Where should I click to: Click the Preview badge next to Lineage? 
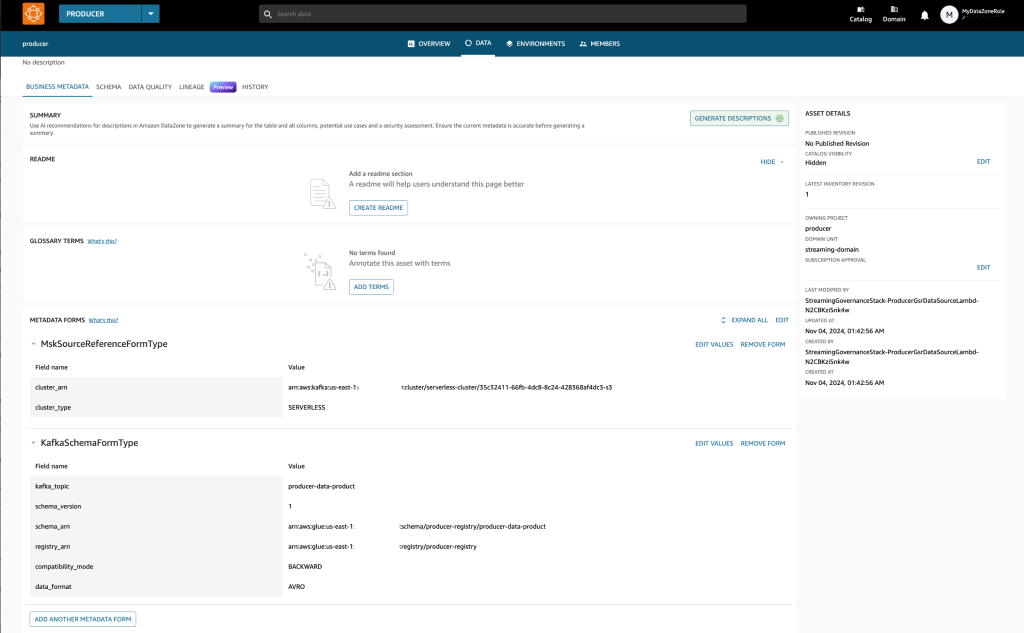[x=222, y=87]
